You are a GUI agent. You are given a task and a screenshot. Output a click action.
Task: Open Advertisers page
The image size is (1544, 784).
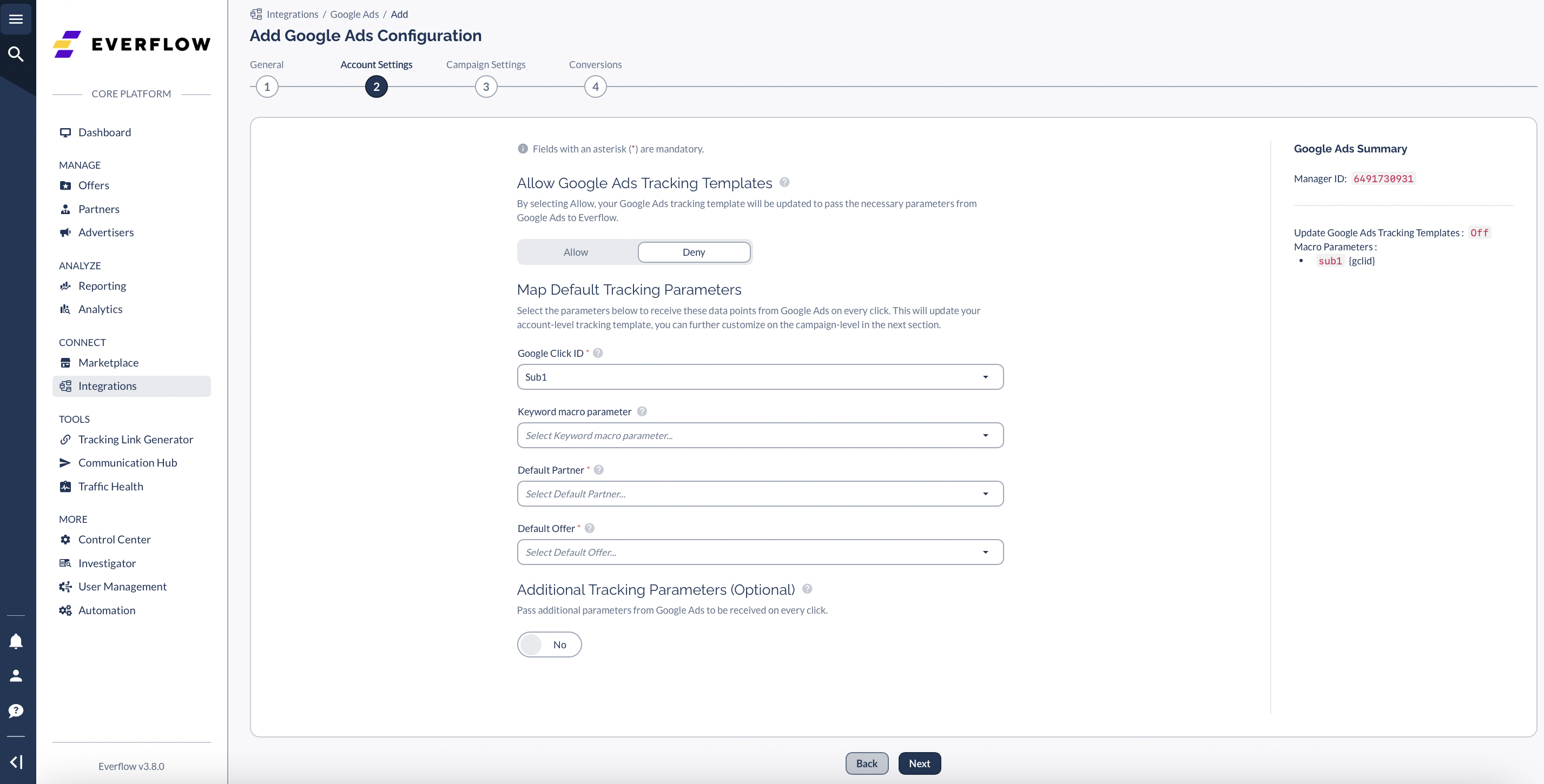(131, 232)
